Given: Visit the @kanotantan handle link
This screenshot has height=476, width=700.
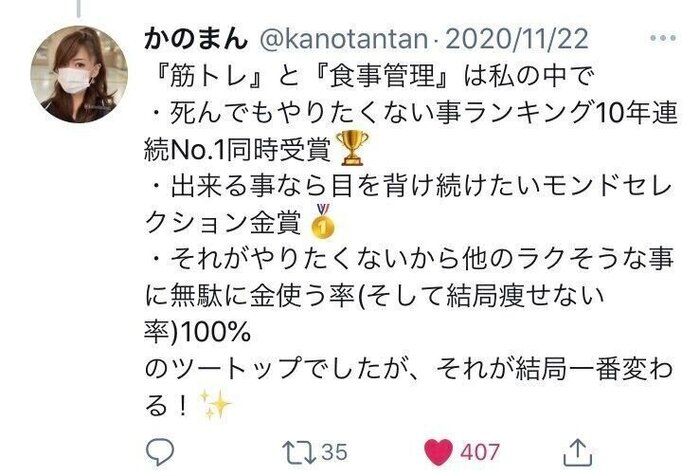Looking at the screenshot, I should [x=343, y=39].
